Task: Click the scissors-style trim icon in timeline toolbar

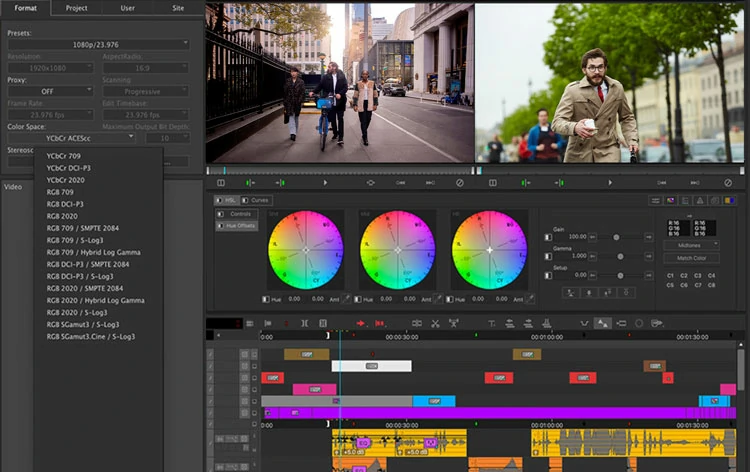Action: coord(436,323)
